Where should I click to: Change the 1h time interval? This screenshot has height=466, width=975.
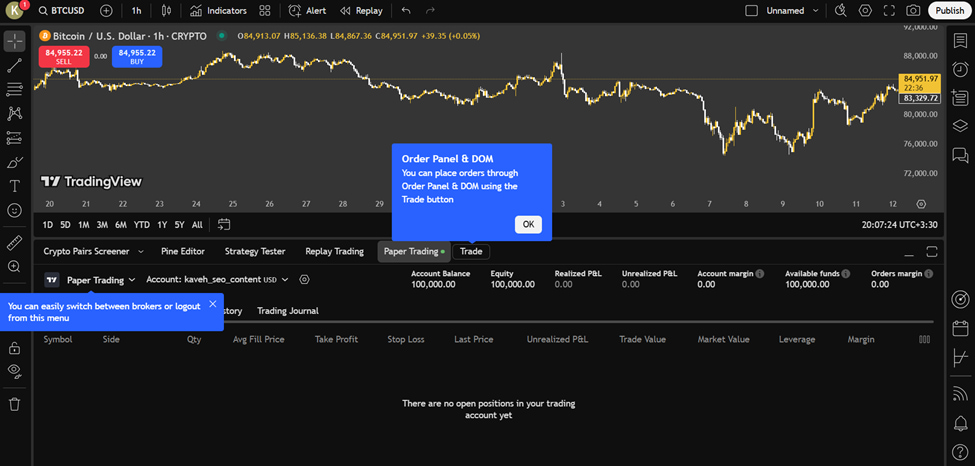[x=136, y=11]
